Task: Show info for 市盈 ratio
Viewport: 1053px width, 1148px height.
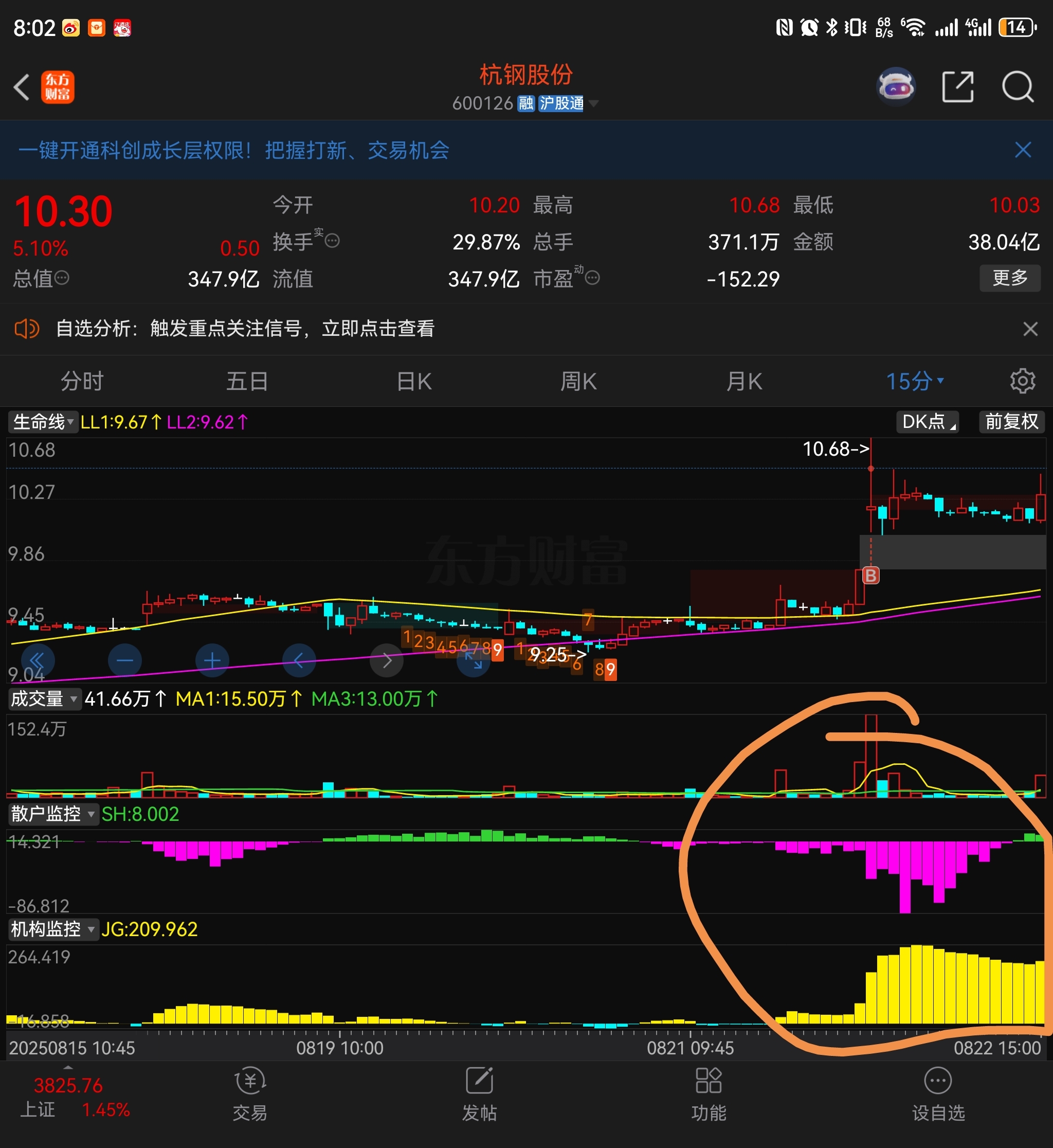Action: click(x=593, y=278)
